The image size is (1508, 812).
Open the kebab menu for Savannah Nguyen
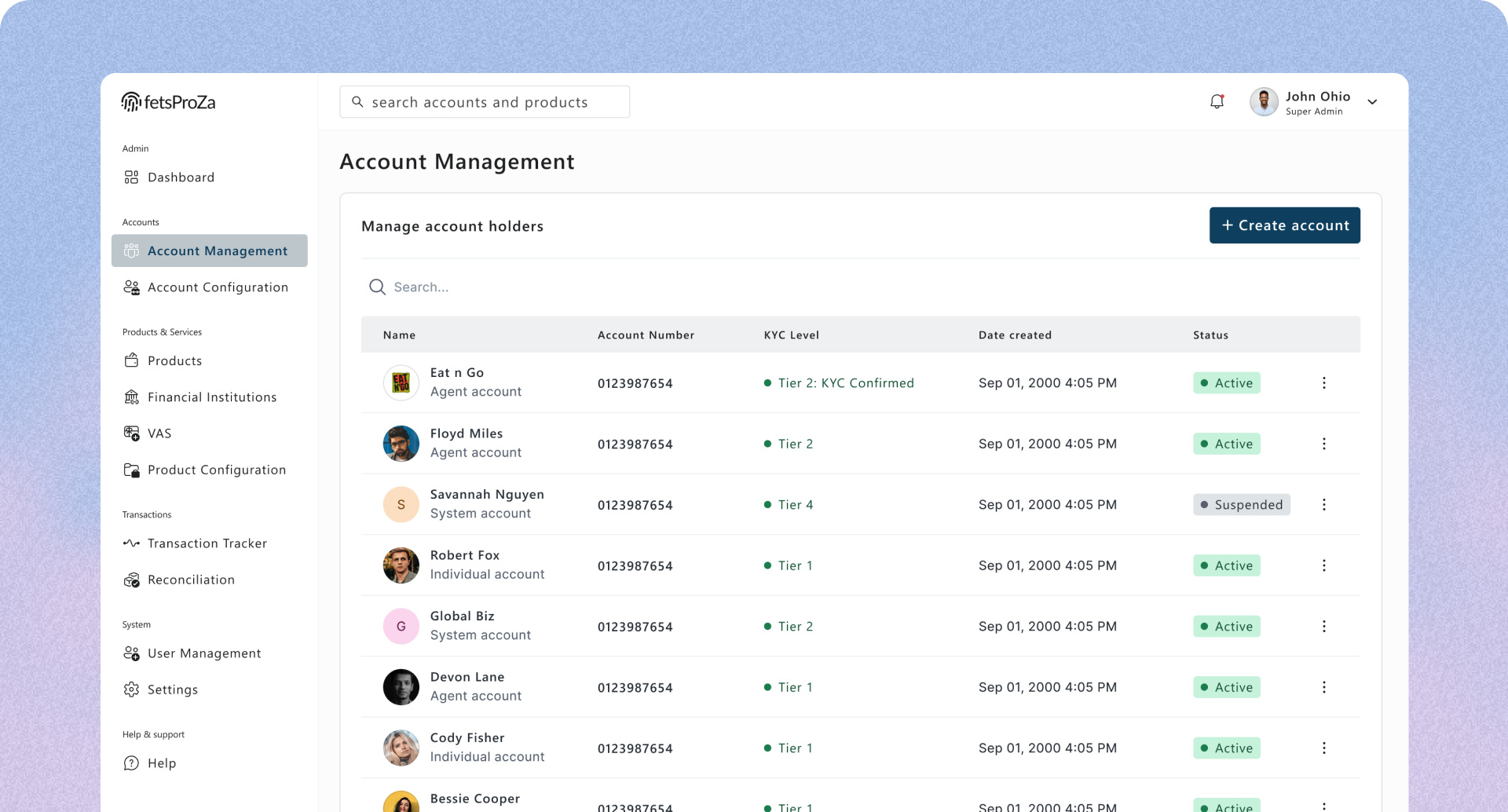[x=1324, y=505]
